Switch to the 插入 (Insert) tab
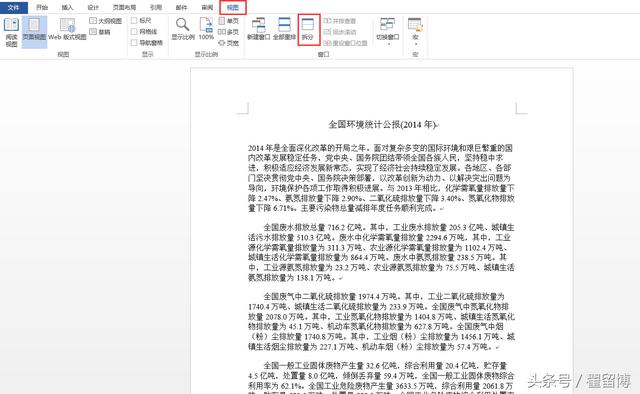This screenshot has width=640, height=394. pos(67,7)
